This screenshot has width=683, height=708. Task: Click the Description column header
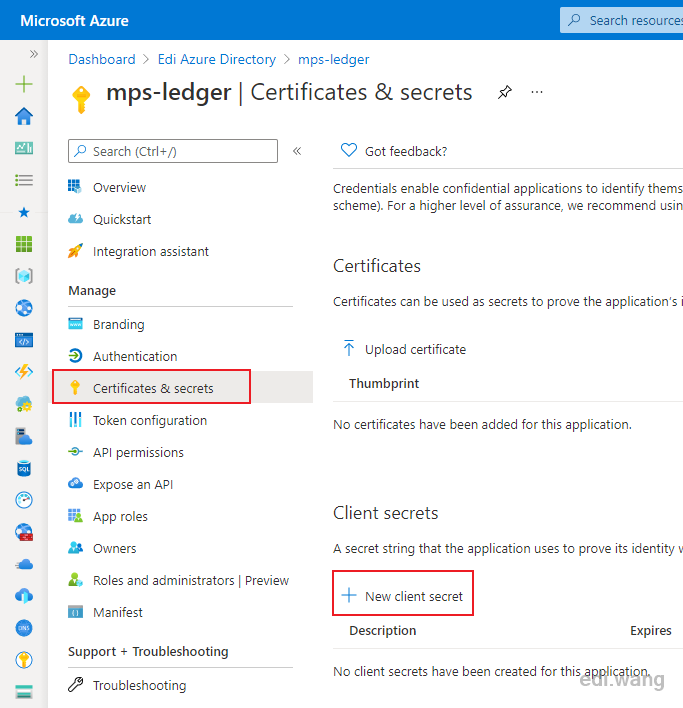pyautogui.click(x=383, y=630)
